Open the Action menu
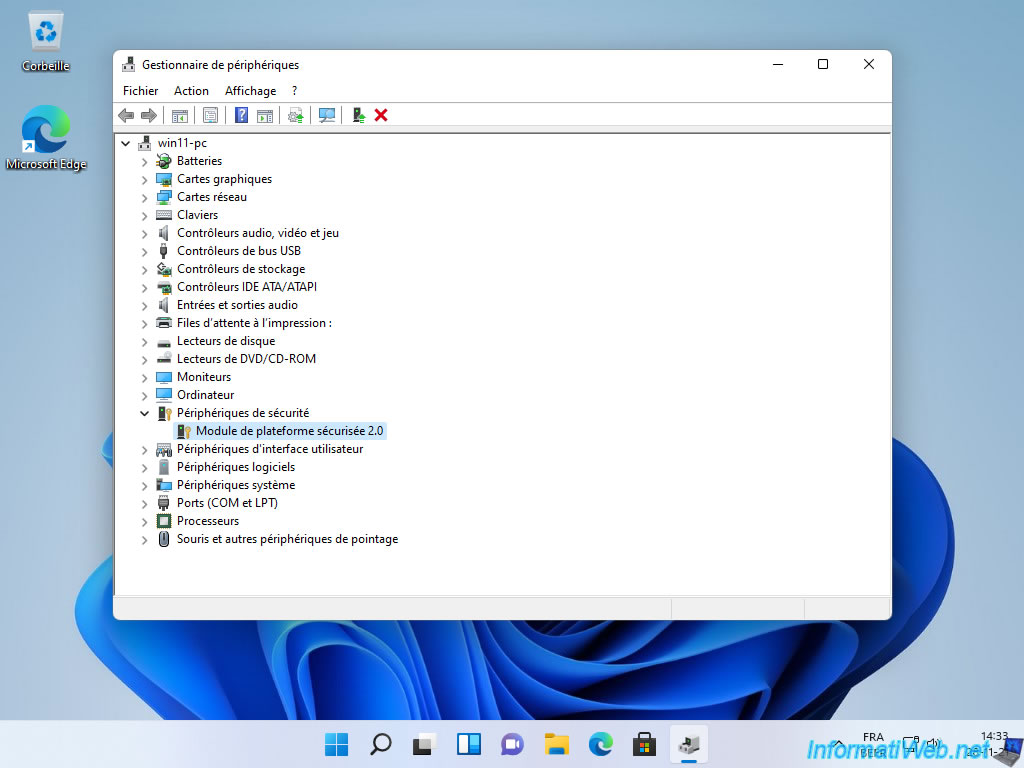Image resolution: width=1024 pixels, height=768 pixels. coord(191,91)
